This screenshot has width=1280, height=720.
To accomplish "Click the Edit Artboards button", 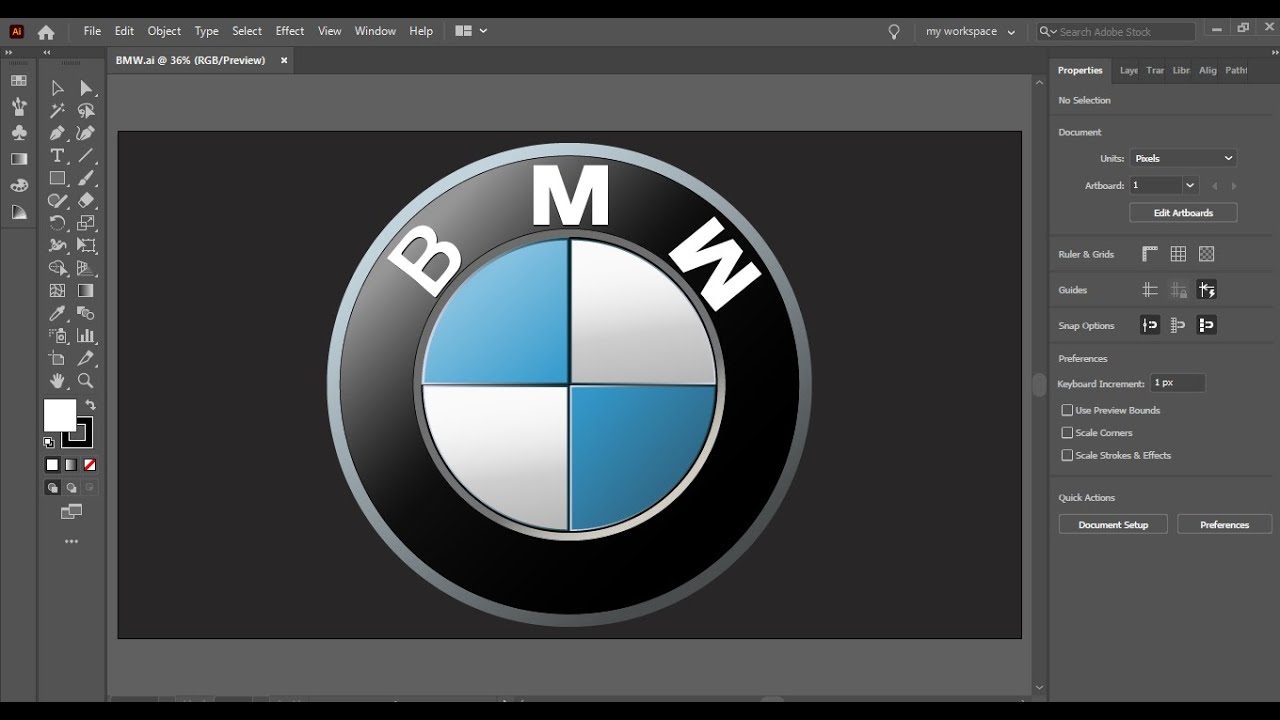I will [1183, 213].
